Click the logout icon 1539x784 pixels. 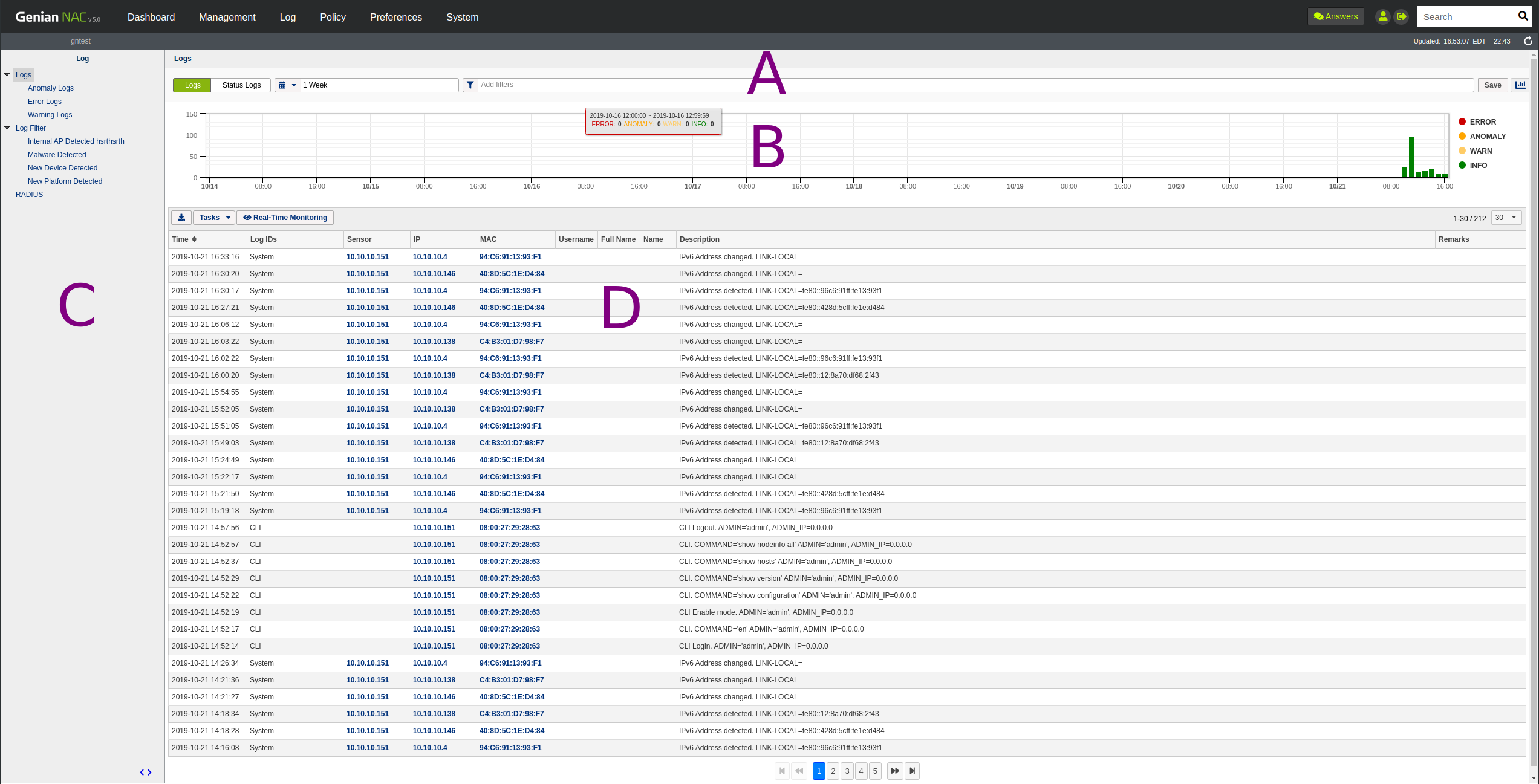point(1401,17)
